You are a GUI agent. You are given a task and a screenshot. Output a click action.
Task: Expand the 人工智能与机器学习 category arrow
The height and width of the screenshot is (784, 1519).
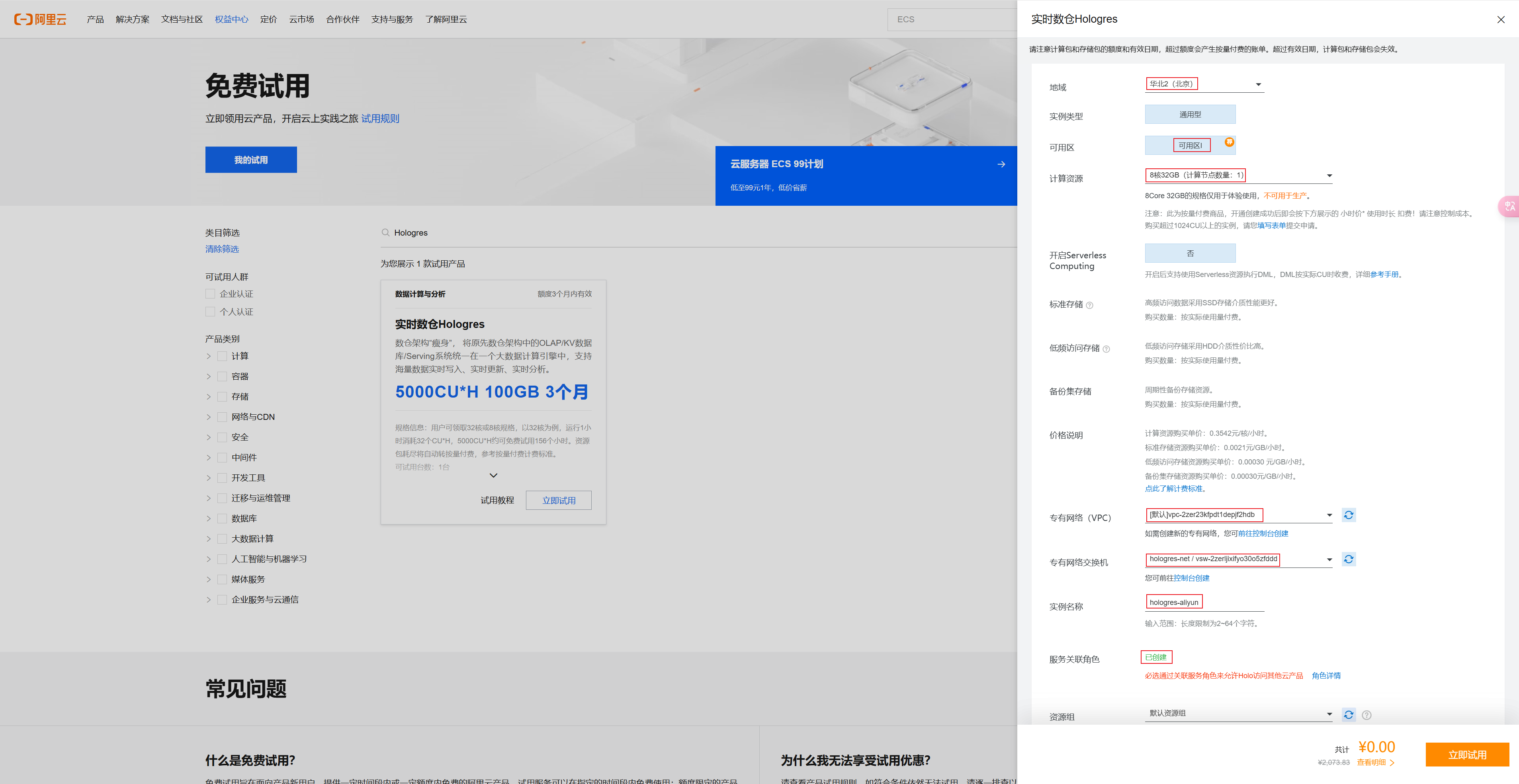pos(209,560)
